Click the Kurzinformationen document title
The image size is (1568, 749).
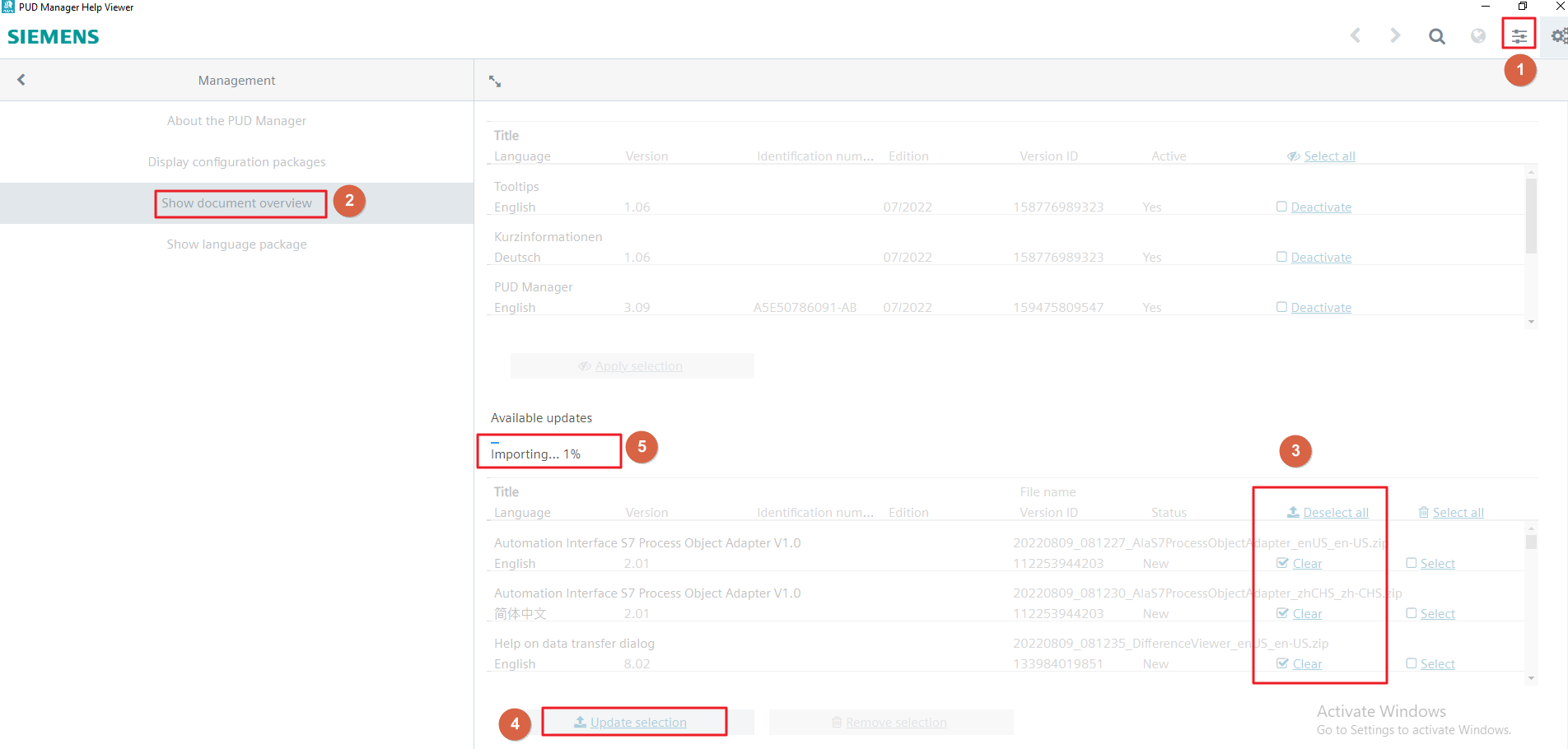pyautogui.click(x=548, y=237)
